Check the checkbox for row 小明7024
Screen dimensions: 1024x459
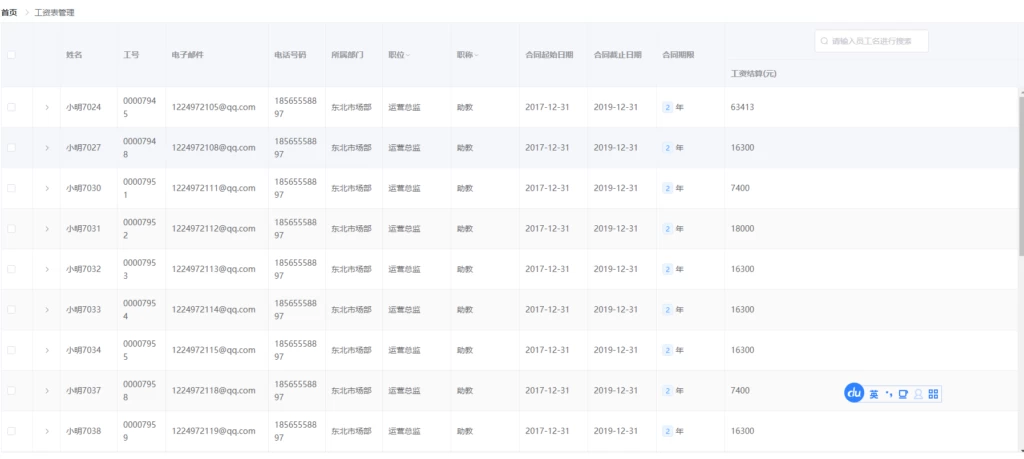tap(12, 106)
